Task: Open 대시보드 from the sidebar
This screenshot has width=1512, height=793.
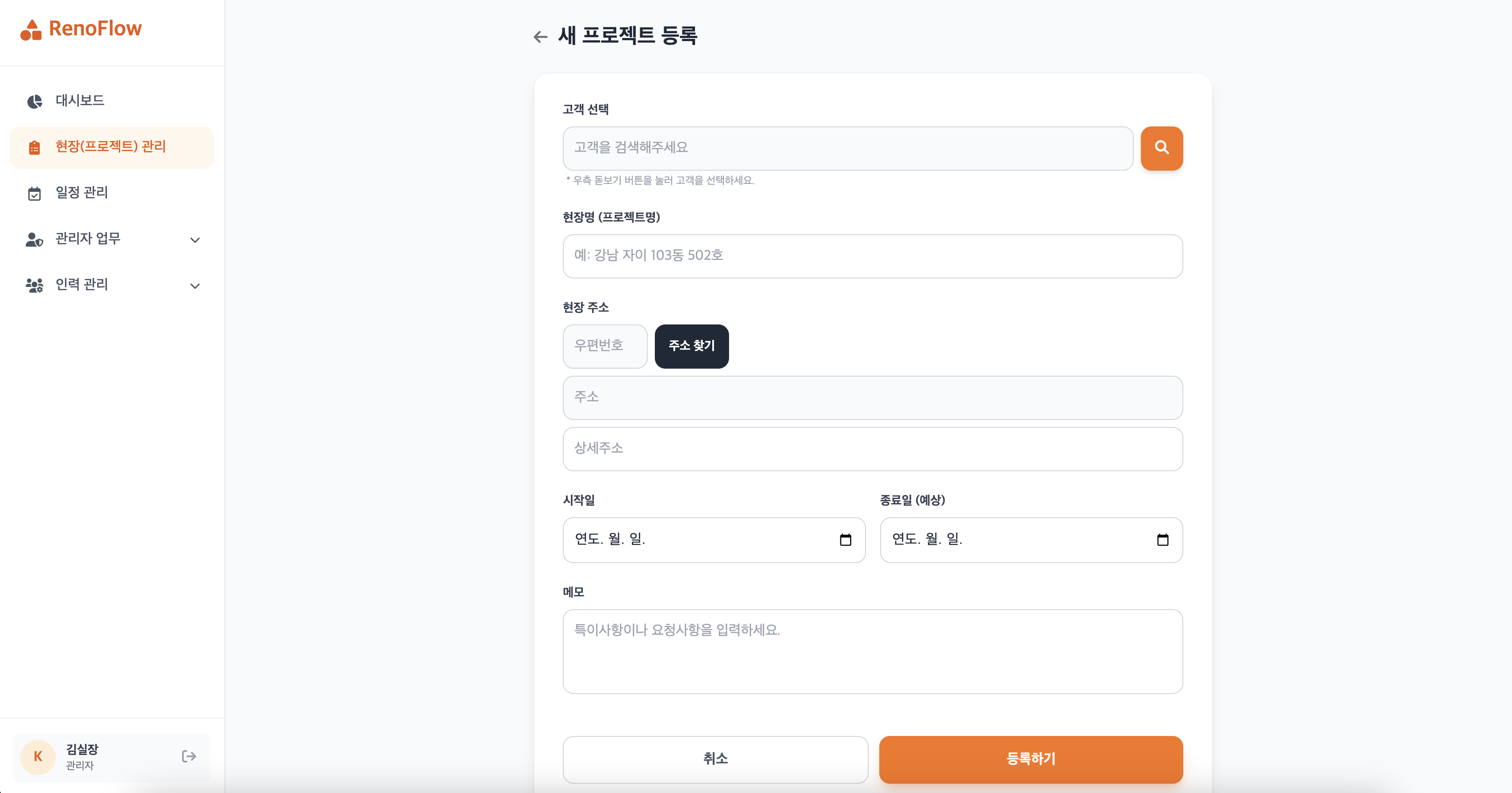Action: pos(80,100)
